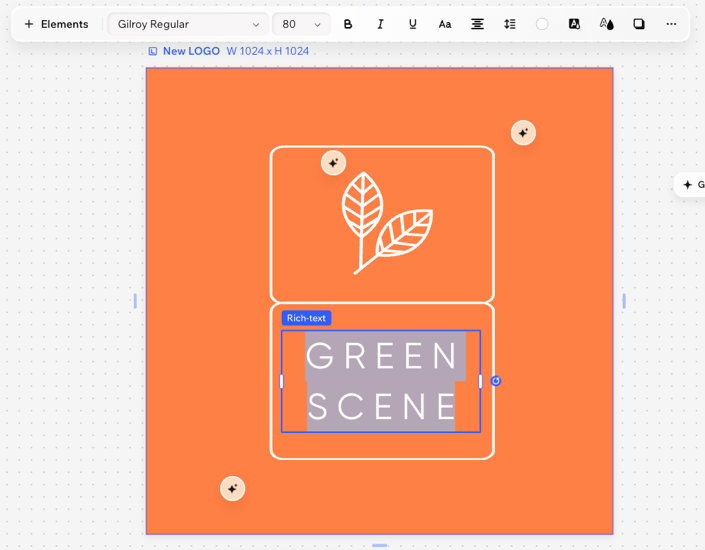The height and width of the screenshot is (550, 705).
Task: Click the circular handle right of text box
Action: point(496,381)
